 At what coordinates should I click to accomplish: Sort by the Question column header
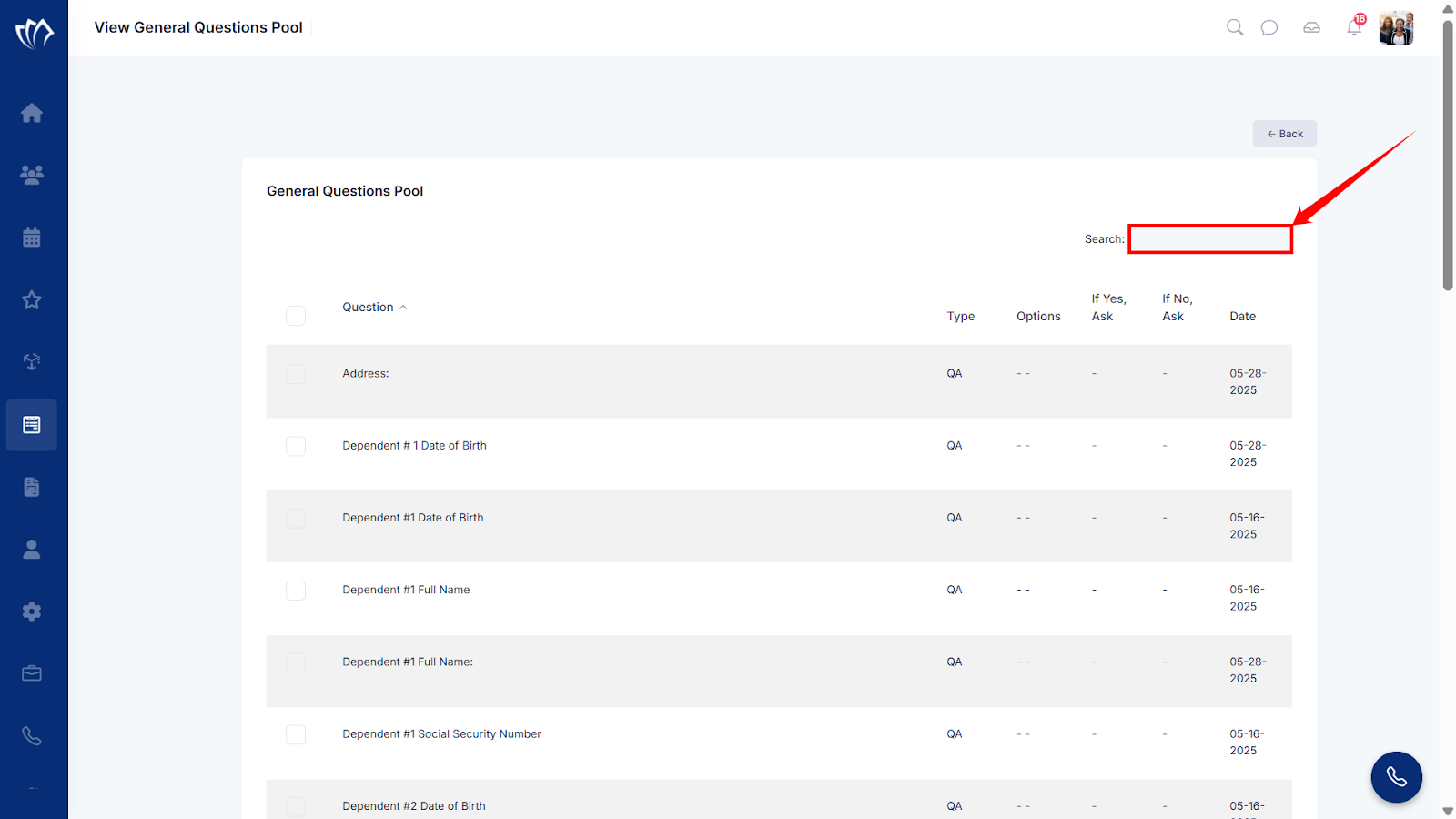click(374, 308)
